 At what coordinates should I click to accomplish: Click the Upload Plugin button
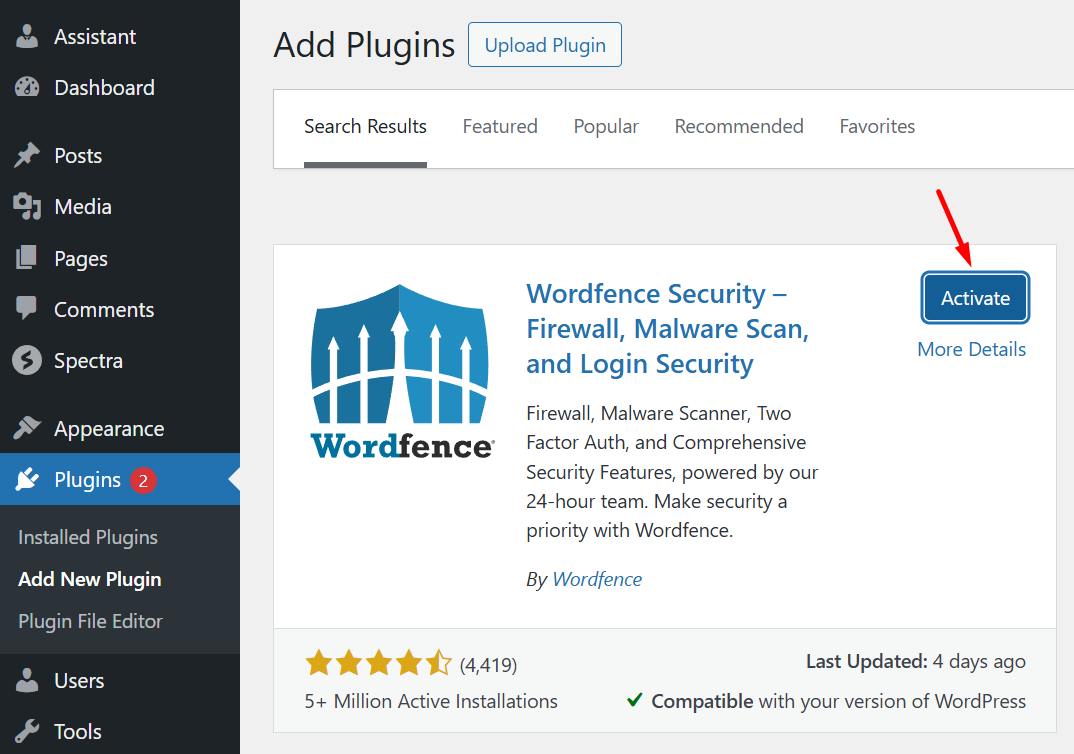[545, 45]
